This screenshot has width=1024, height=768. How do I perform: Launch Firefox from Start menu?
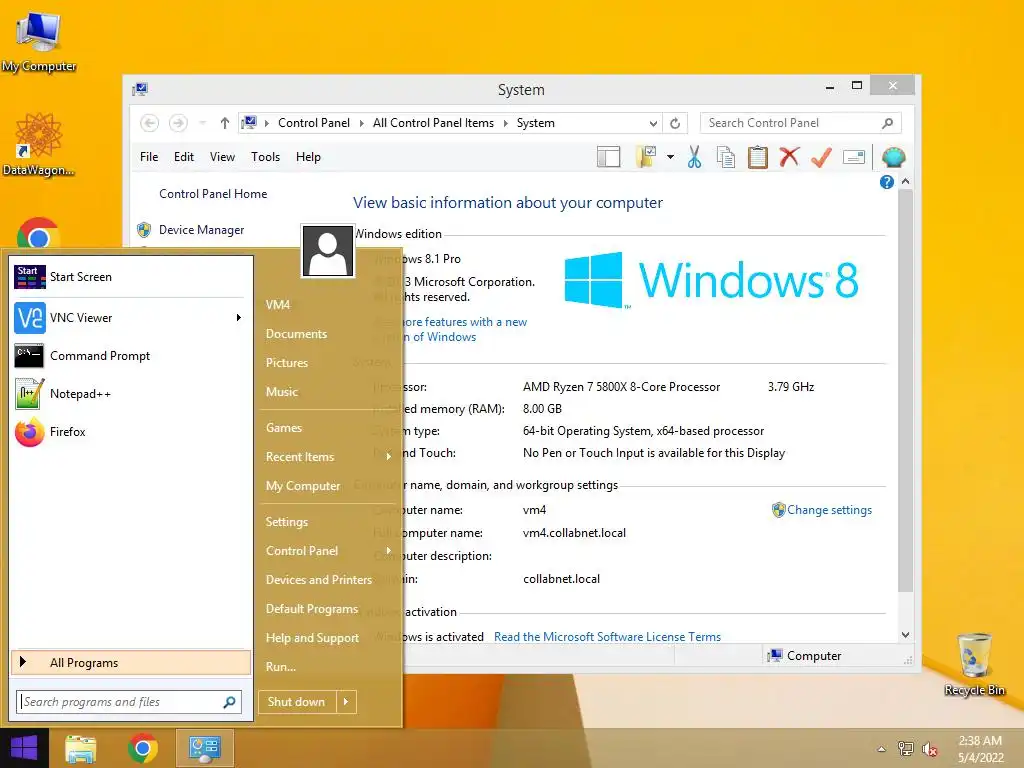(x=131, y=432)
